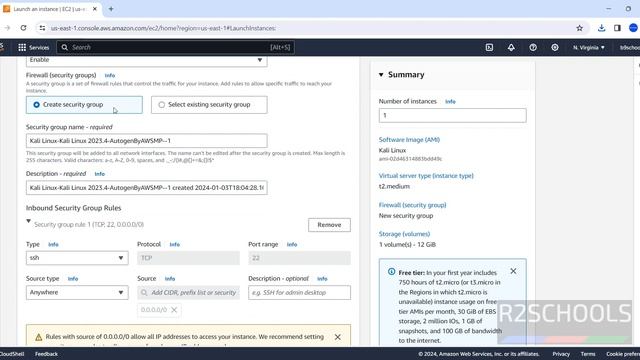This screenshot has height=360, width=640.
Task: Open the settings gear in AWS header
Action: coord(555,47)
